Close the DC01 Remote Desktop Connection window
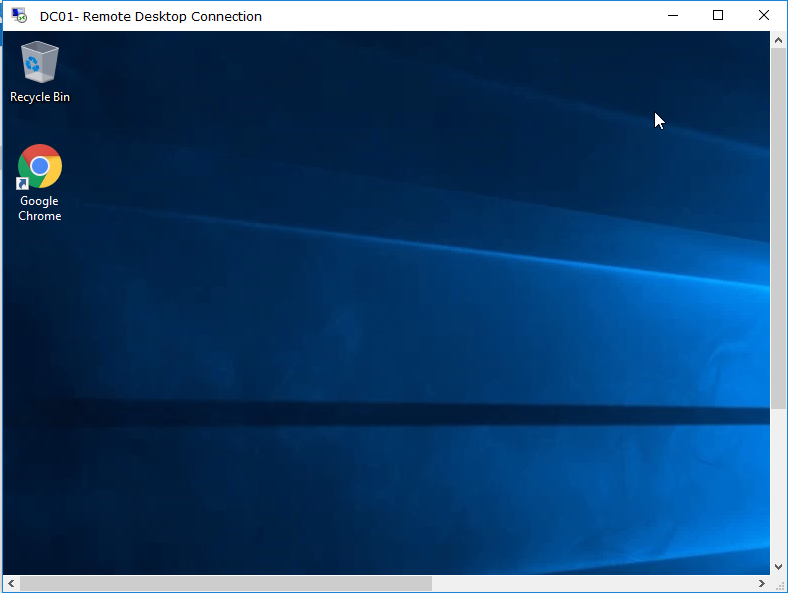Image resolution: width=790 pixels, height=593 pixels. tap(764, 16)
